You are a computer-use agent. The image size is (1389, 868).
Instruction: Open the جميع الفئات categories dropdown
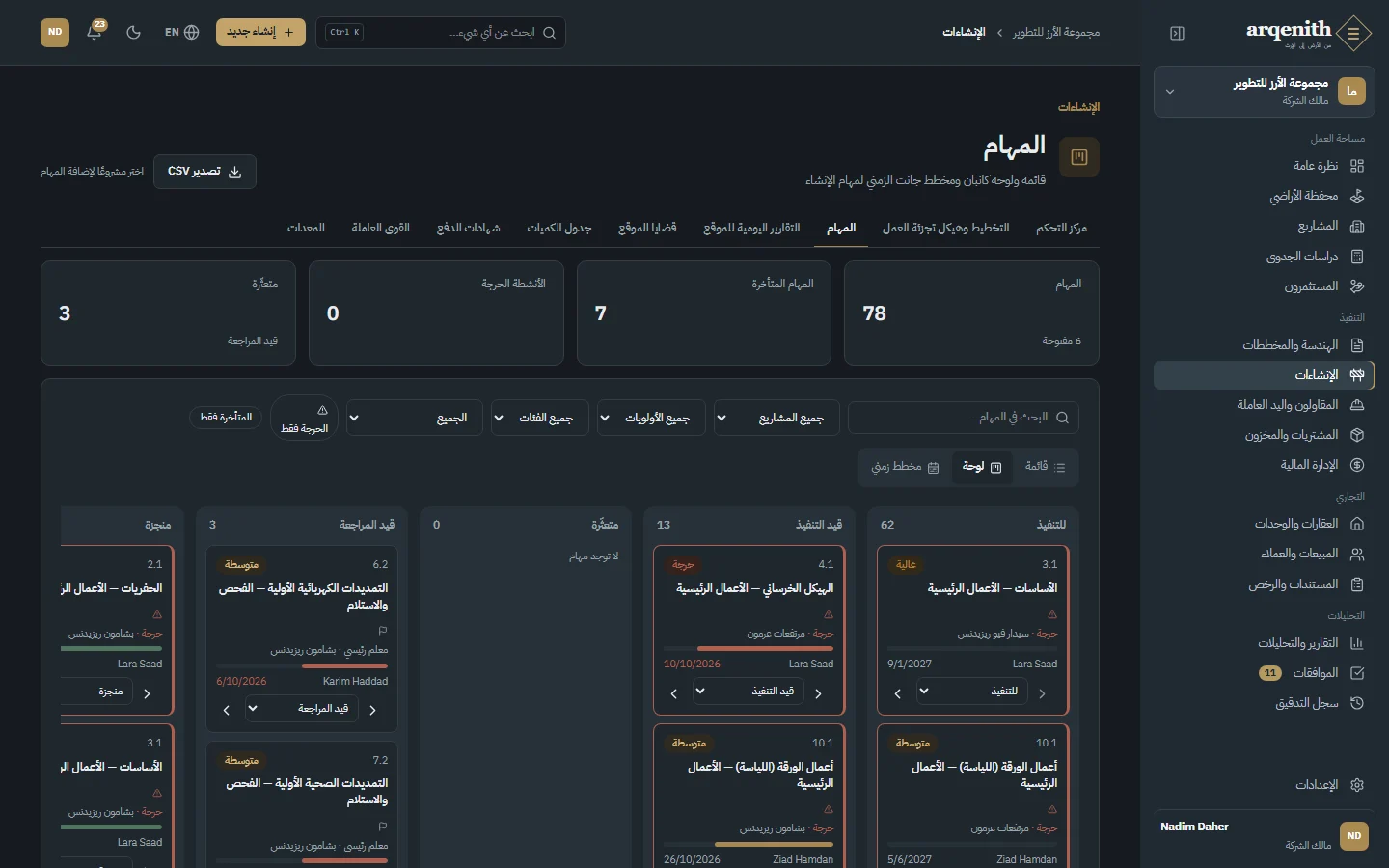(x=540, y=418)
